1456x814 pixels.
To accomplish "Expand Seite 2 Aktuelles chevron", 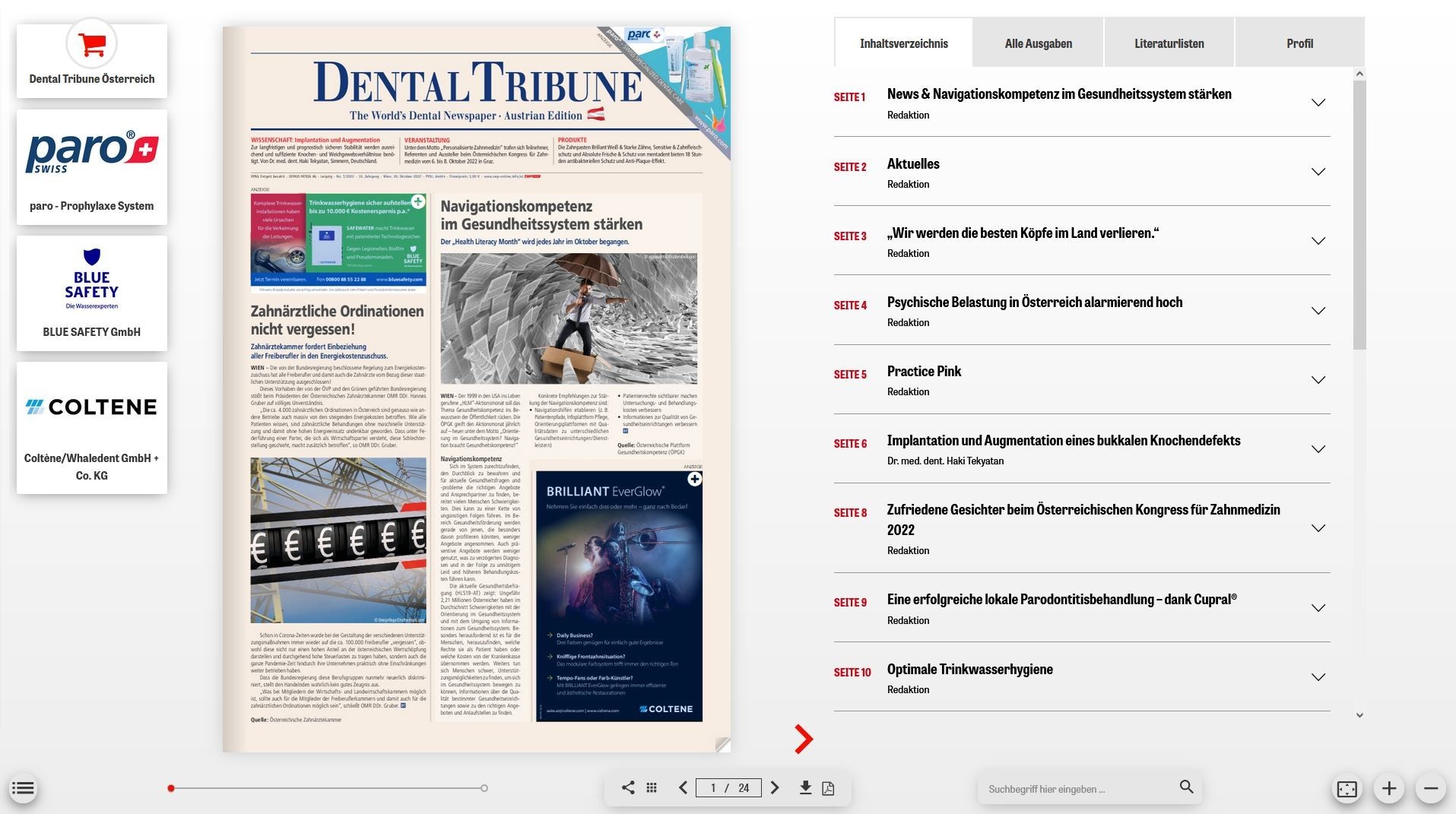I will (x=1318, y=172).
